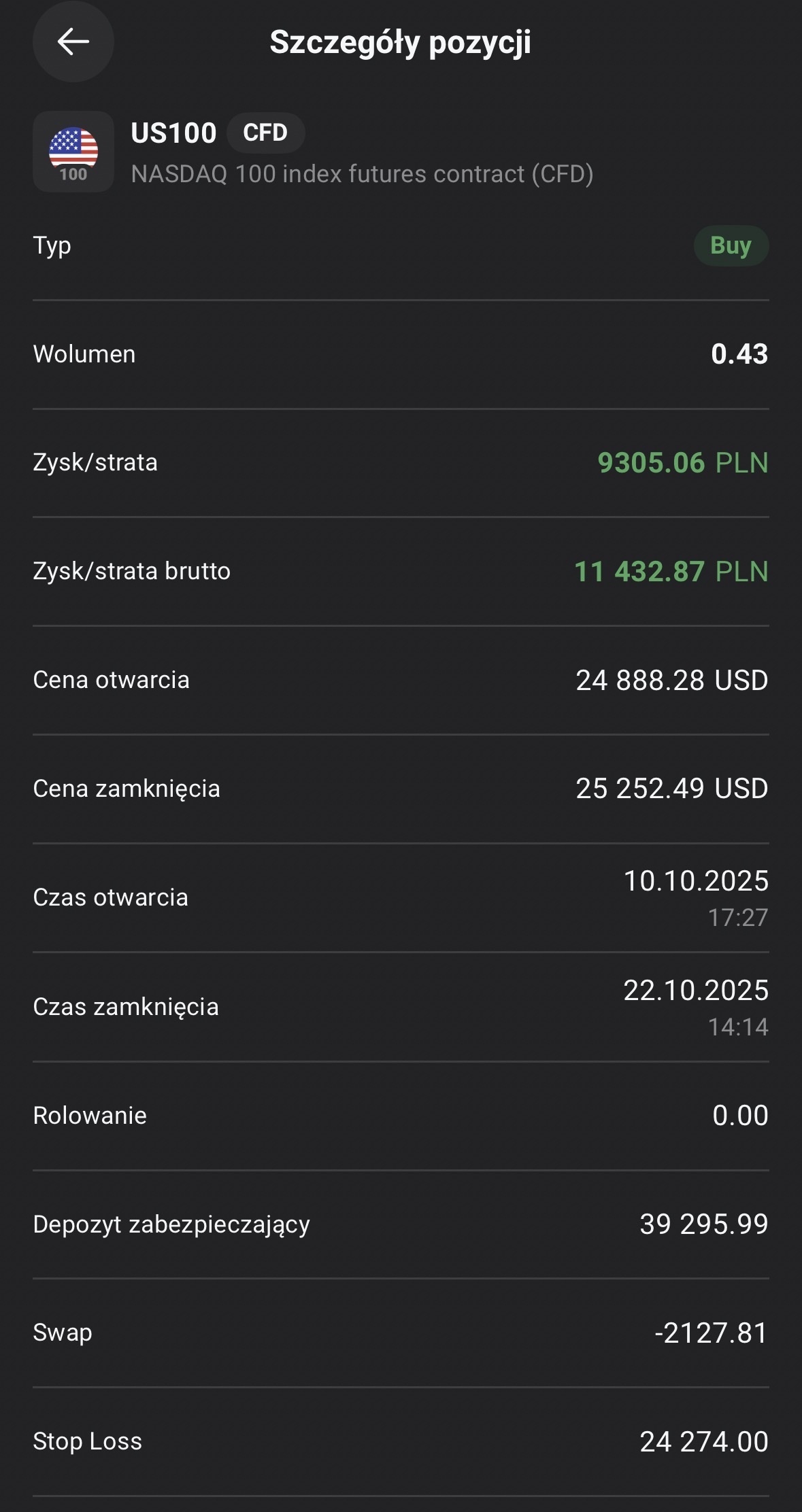Tap the Typ row label
Screen dimensions: 802x1512
pos(52,245)
